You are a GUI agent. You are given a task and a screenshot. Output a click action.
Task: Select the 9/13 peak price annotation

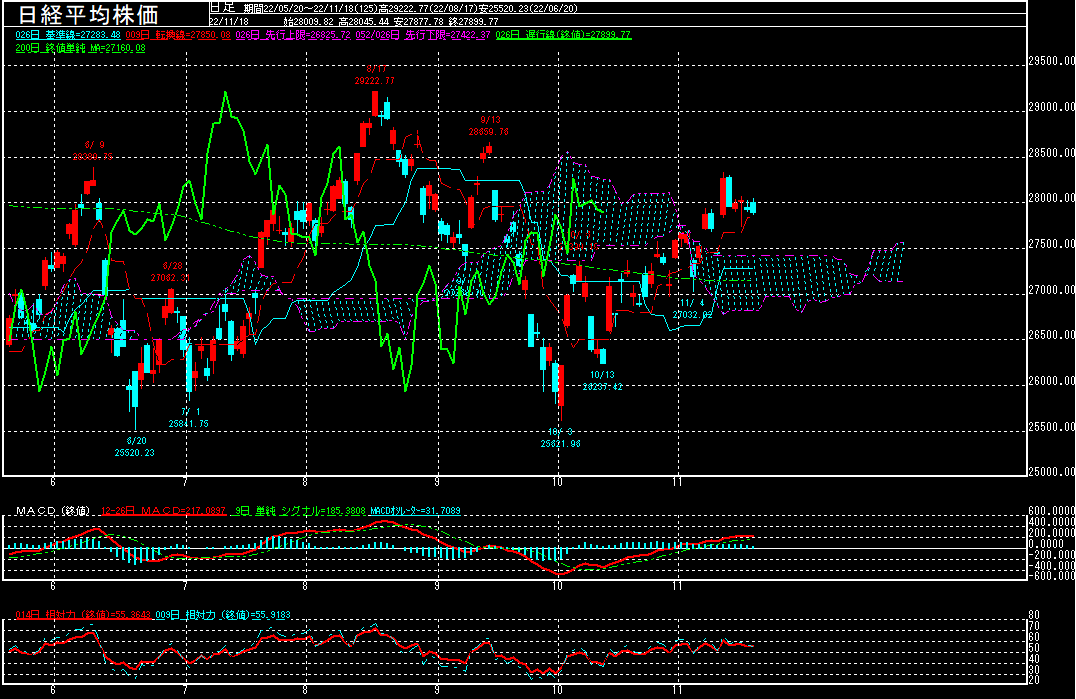click(x=489, y=126)
